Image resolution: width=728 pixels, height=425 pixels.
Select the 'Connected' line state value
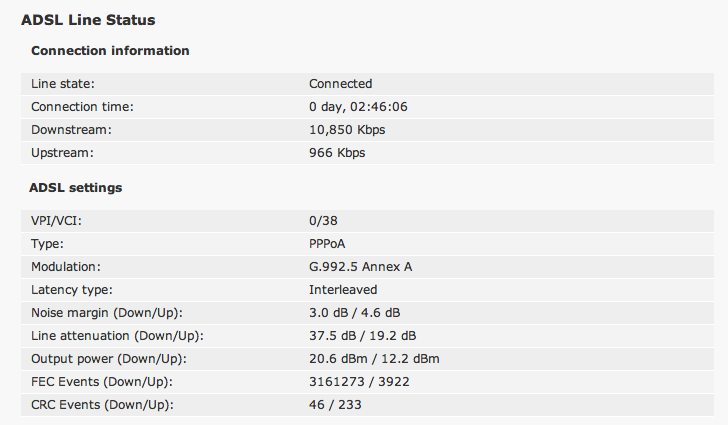point(340,84)
